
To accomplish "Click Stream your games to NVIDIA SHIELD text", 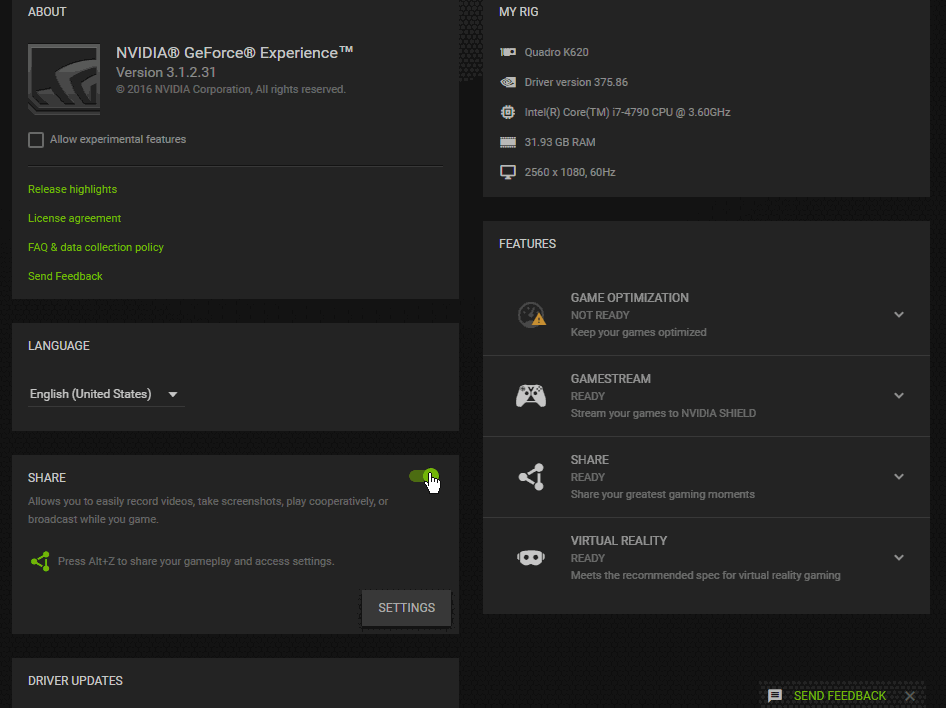I will tap(663, 414).
